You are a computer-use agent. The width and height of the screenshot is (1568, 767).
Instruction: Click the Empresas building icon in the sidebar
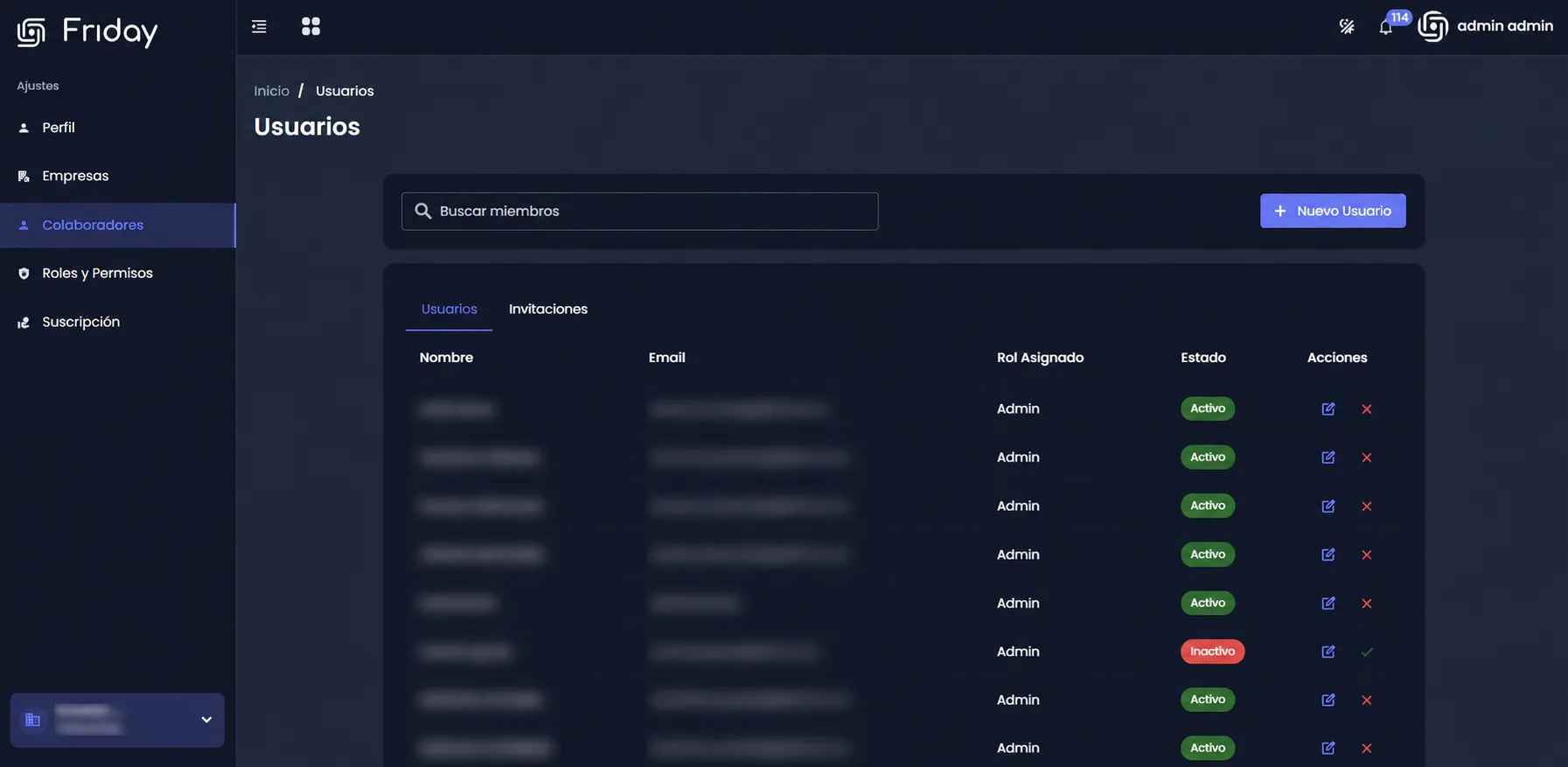pyautogui.click(x=24, y=177)
